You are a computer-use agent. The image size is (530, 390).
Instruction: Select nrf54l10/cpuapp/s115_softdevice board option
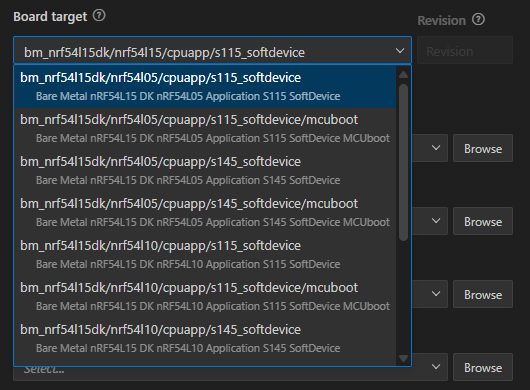(x=205, y=254)
